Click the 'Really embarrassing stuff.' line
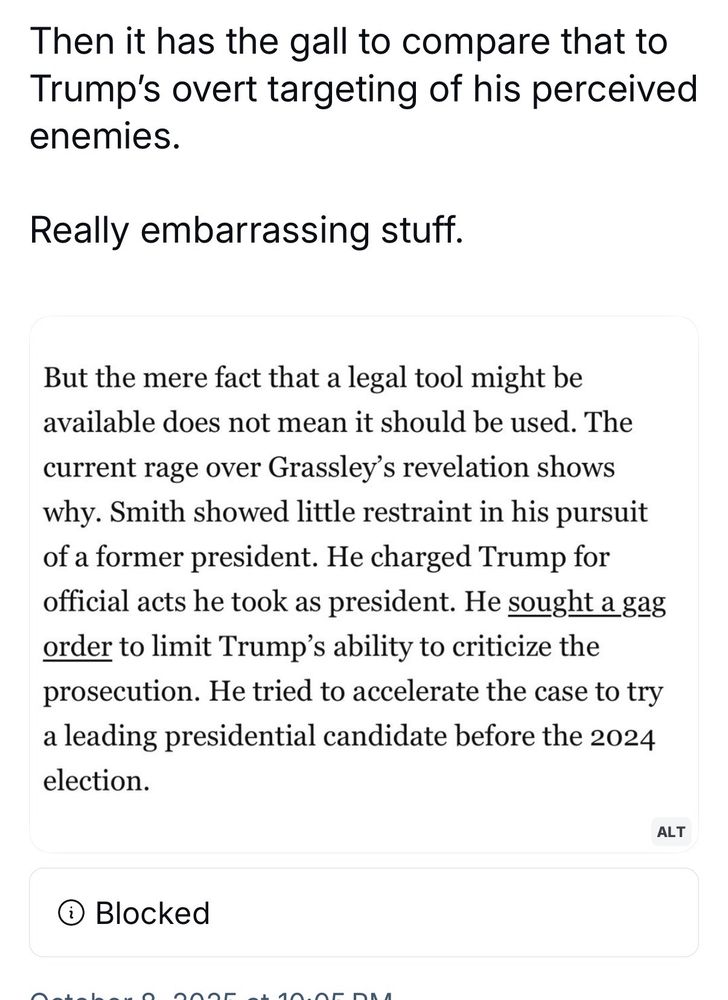728x1000 pixels. (x=246, y=230)
